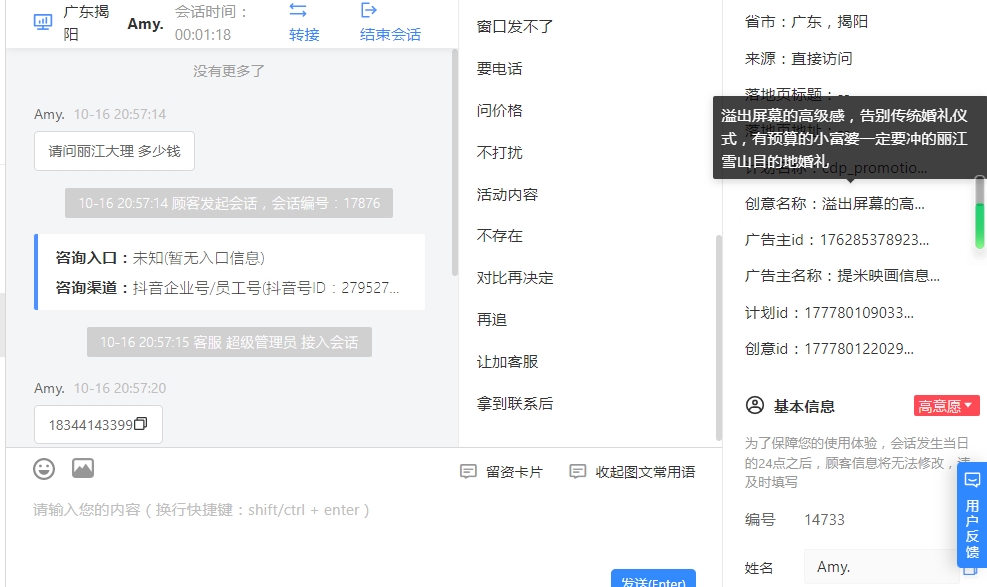Select quick phrase 窗口发不了
Screen dimensions: 987x587
(515, 26)
